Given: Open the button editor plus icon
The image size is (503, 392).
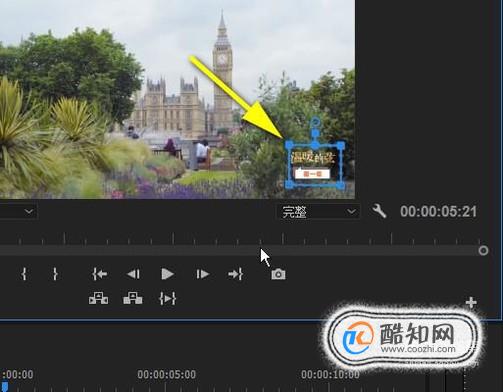Looking at the screenshot, I should [471, 303].
